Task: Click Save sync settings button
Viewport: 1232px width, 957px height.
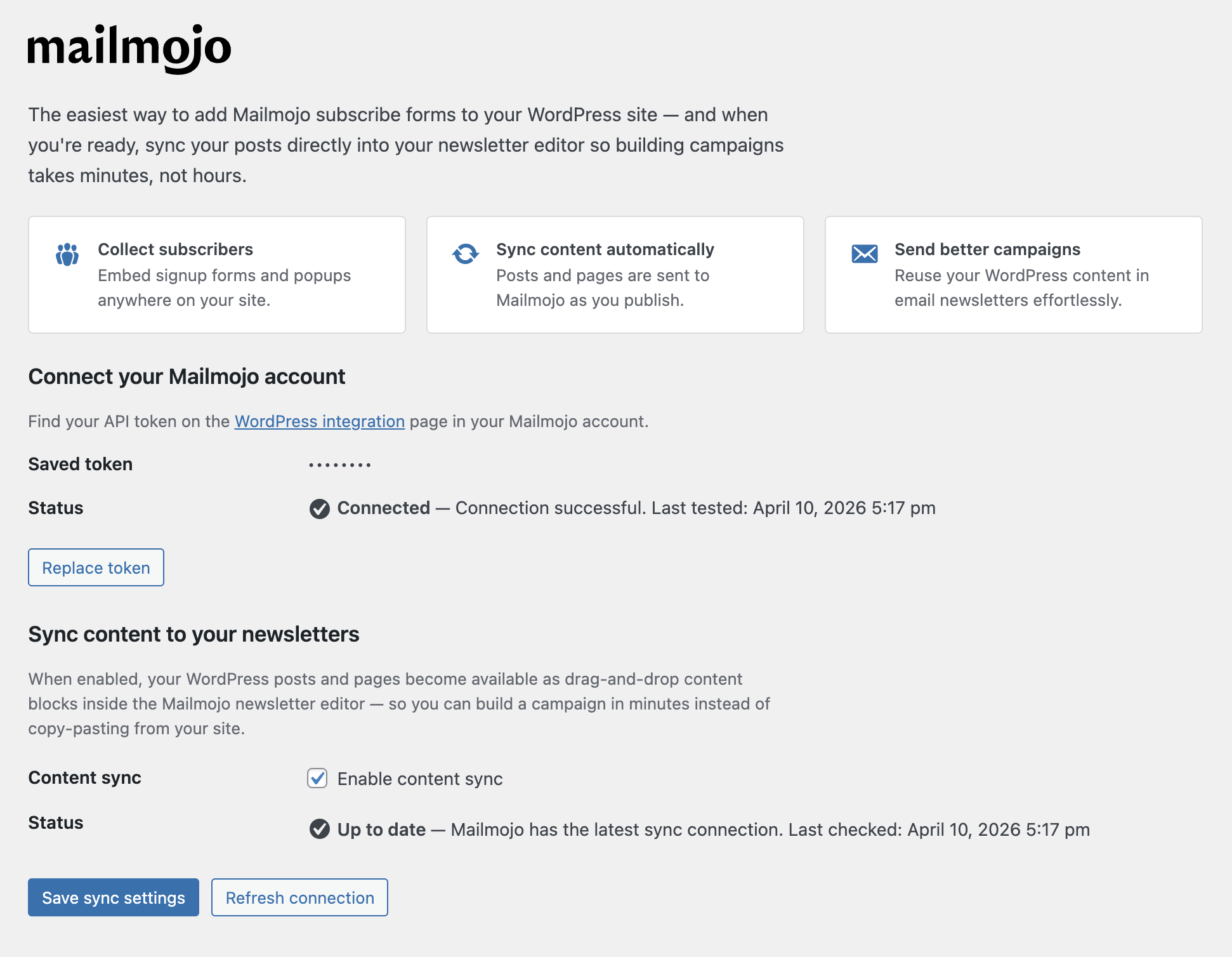Action: click(114, 897)
